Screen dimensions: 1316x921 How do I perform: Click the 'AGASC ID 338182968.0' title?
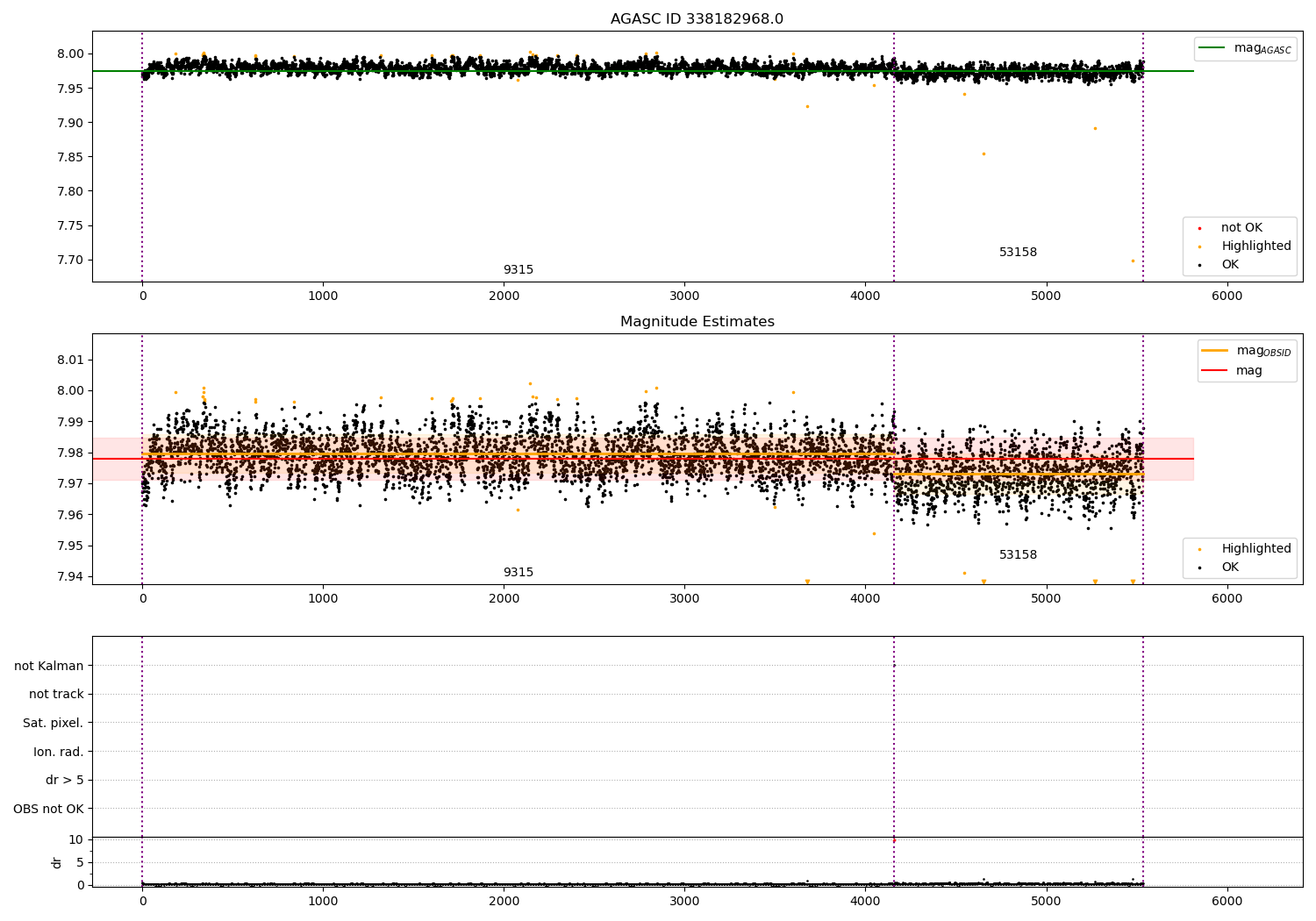(697, 19)
